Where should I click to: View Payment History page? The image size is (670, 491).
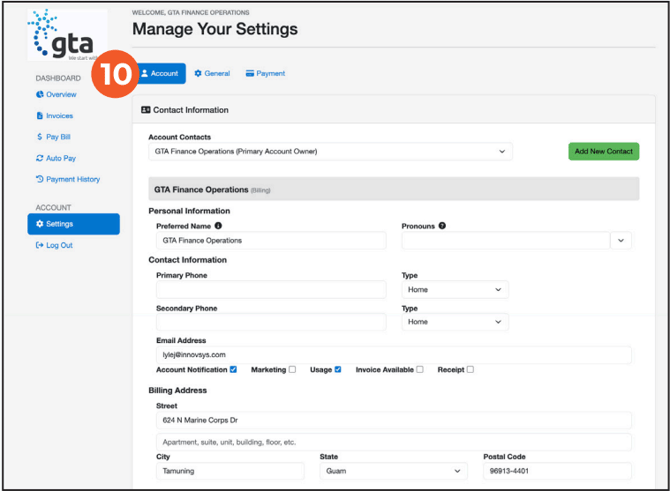click(68, 179)
